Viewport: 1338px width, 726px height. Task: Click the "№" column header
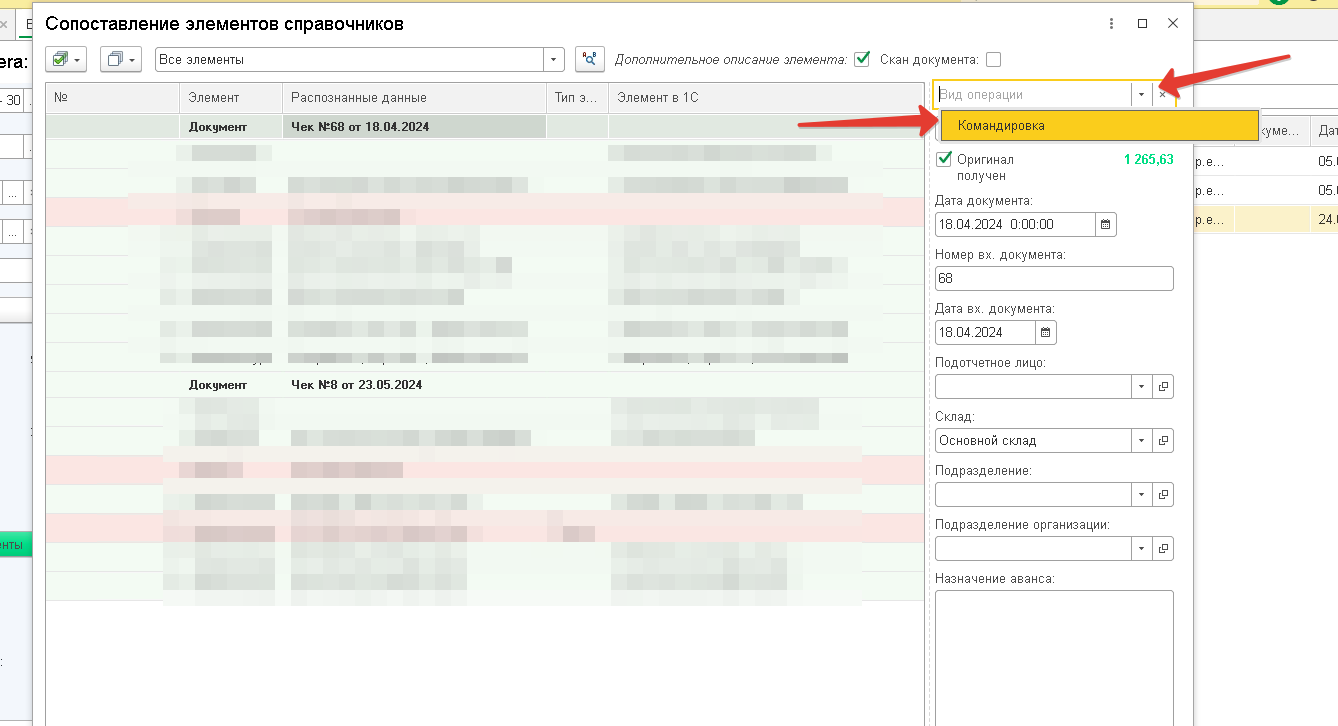click(x=112, y=97)
